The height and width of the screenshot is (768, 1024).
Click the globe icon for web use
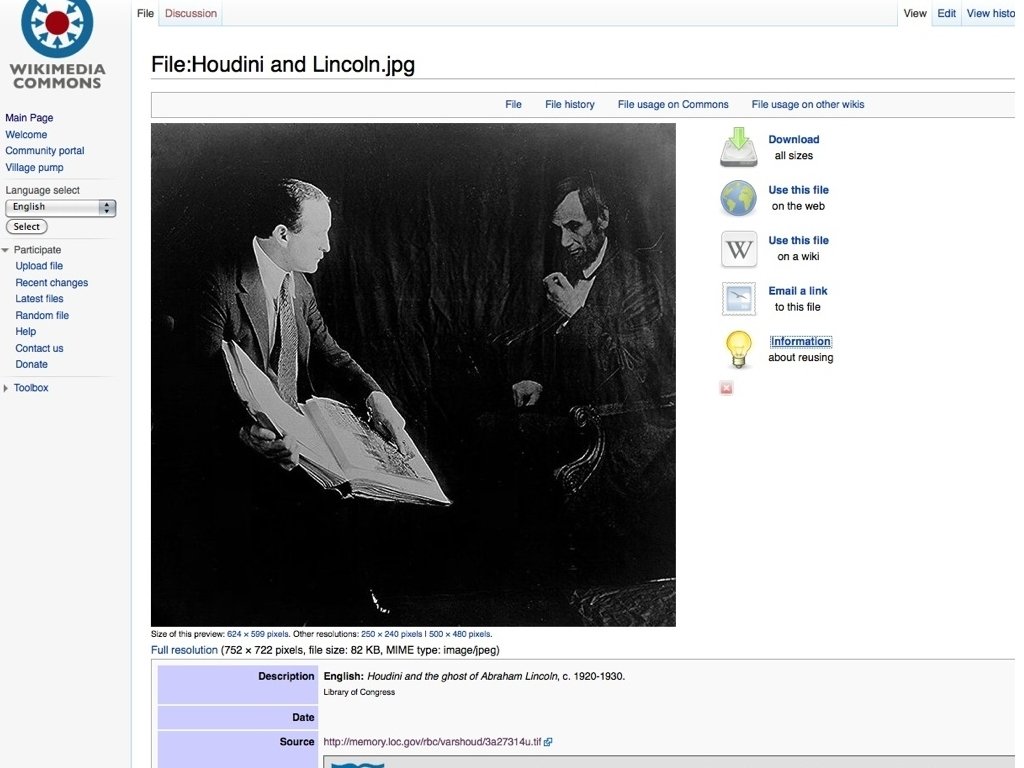click(x=739, y=198)
